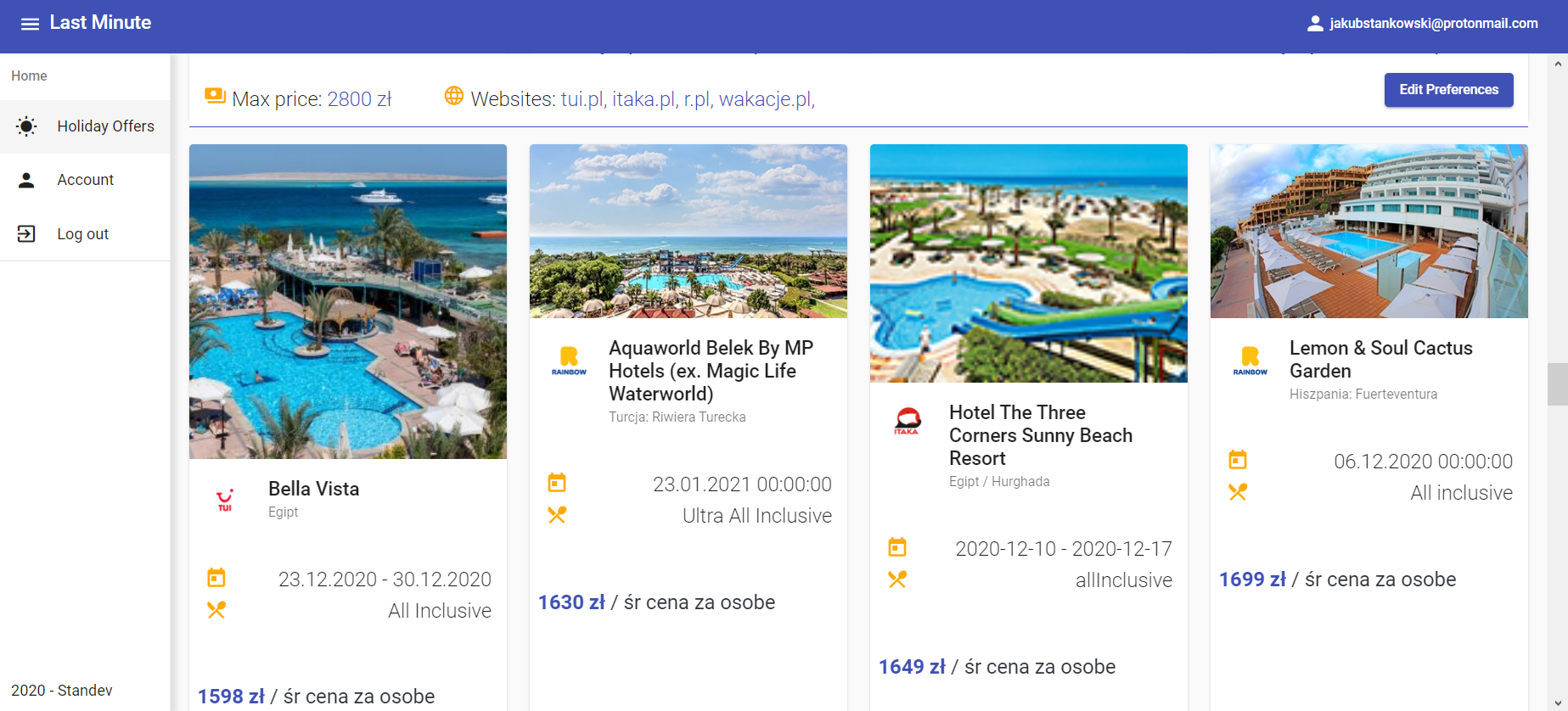Screen dimensions: 1568x711
Task: Click the TUI logo on Bella Vista card
Action: coord(225,500)
